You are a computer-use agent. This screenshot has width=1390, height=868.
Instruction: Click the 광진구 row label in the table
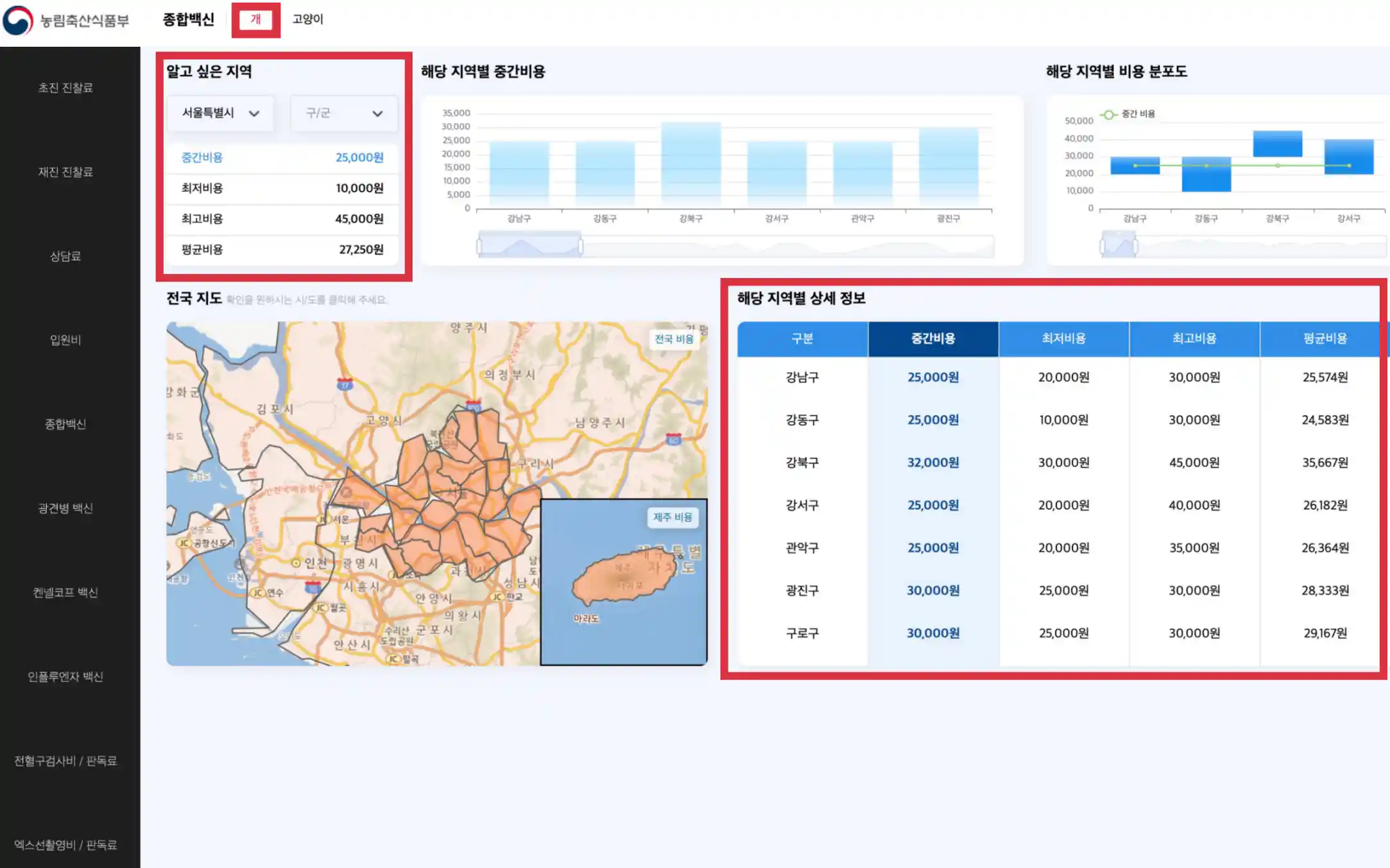(802, 591)
